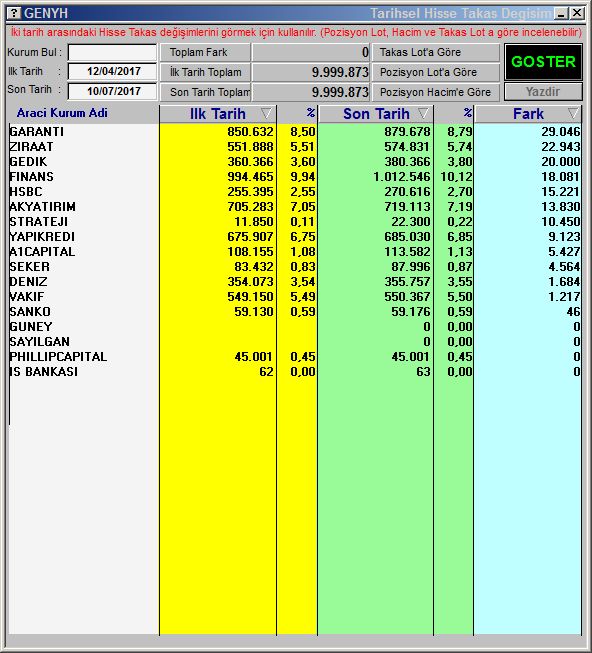The height and width of the screenshot is (653, 592).
Task: Click the Toplam Fark label button
Action: click(205, 52)
